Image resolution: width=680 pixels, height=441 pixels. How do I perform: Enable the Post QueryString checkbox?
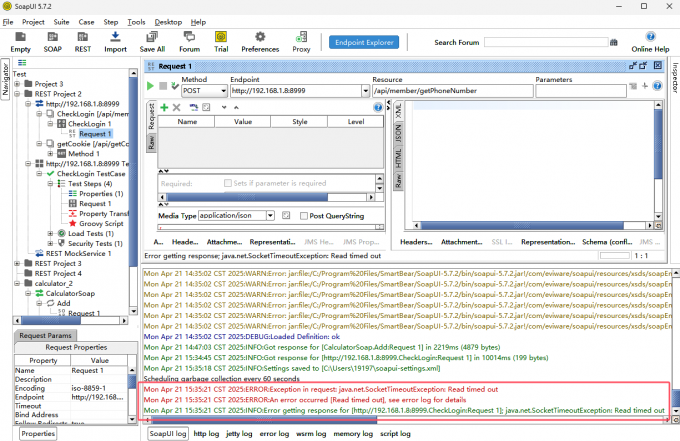[304, 216]
